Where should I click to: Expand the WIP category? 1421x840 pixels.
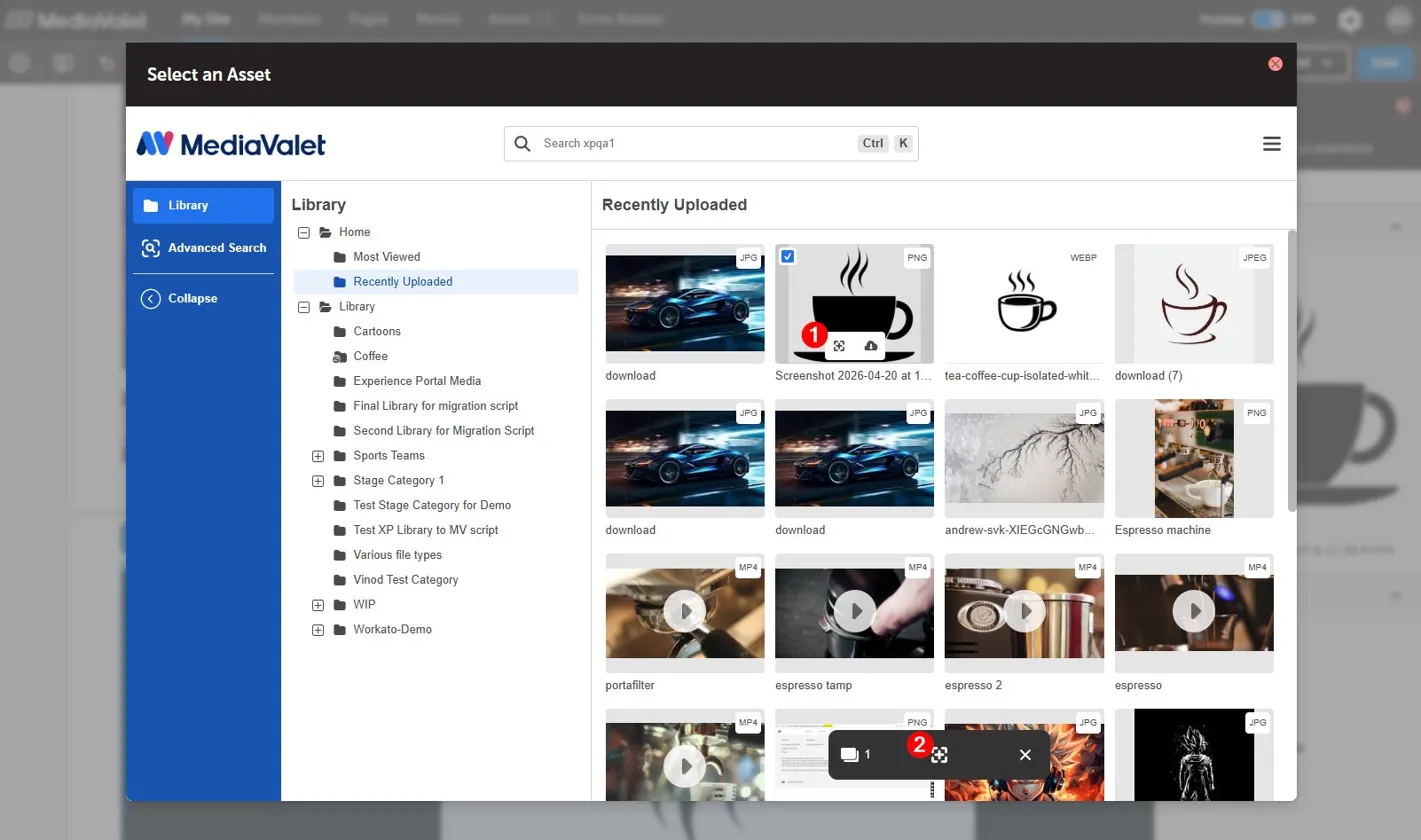[x=318, y=605]
